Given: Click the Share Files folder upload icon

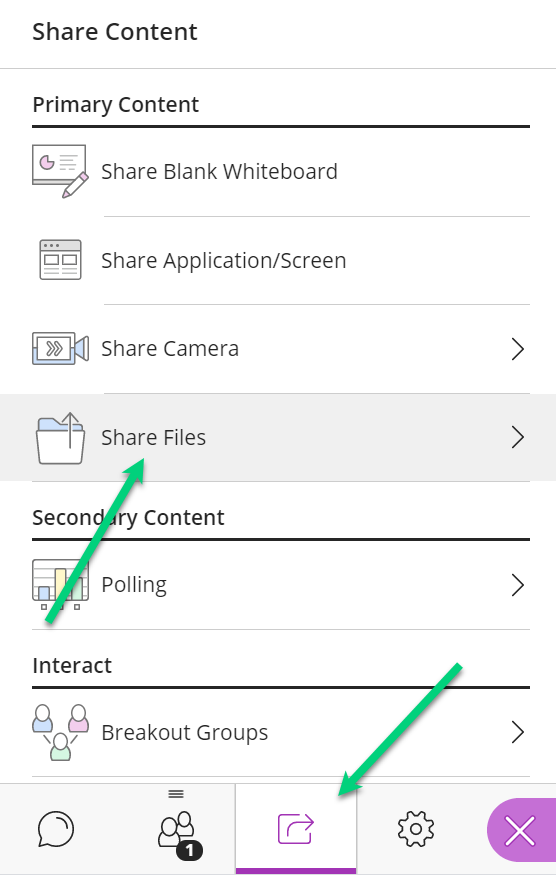Looking at the screenshot, I should point(60,438).
